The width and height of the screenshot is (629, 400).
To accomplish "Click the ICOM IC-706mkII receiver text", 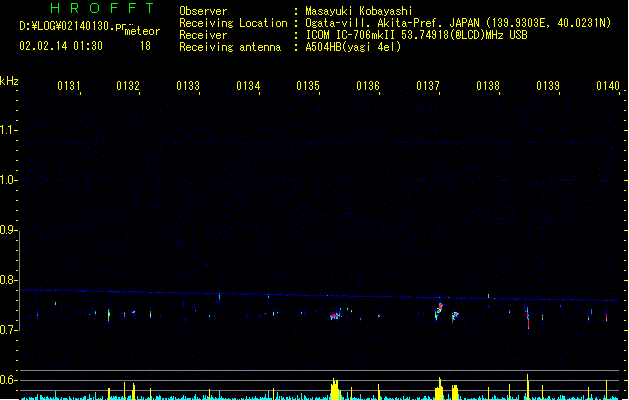I will 416,35.
